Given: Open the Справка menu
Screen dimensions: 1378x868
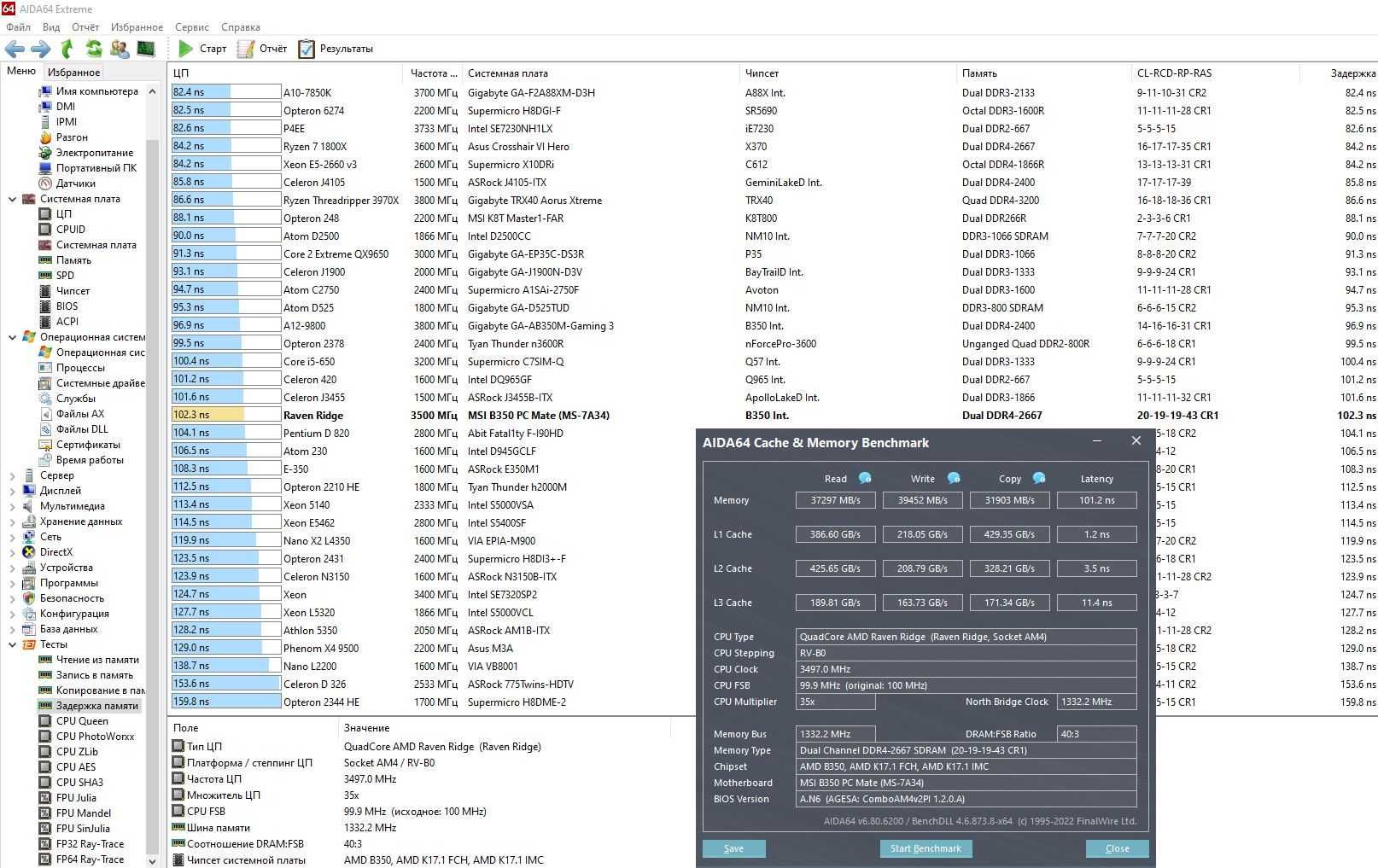Looking at the screenshot, I should click(241, 27).
